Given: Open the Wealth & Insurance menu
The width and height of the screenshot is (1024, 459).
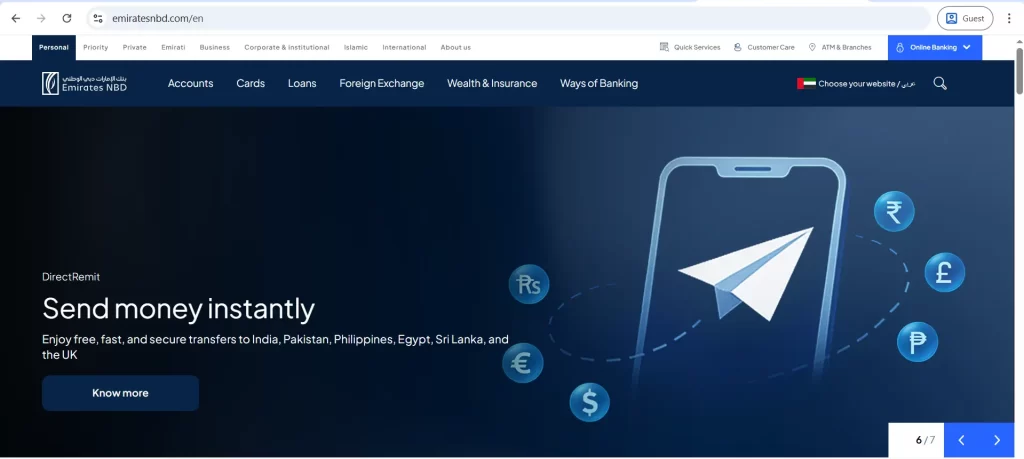Looking at the screenshot, I should click(492, 84).
